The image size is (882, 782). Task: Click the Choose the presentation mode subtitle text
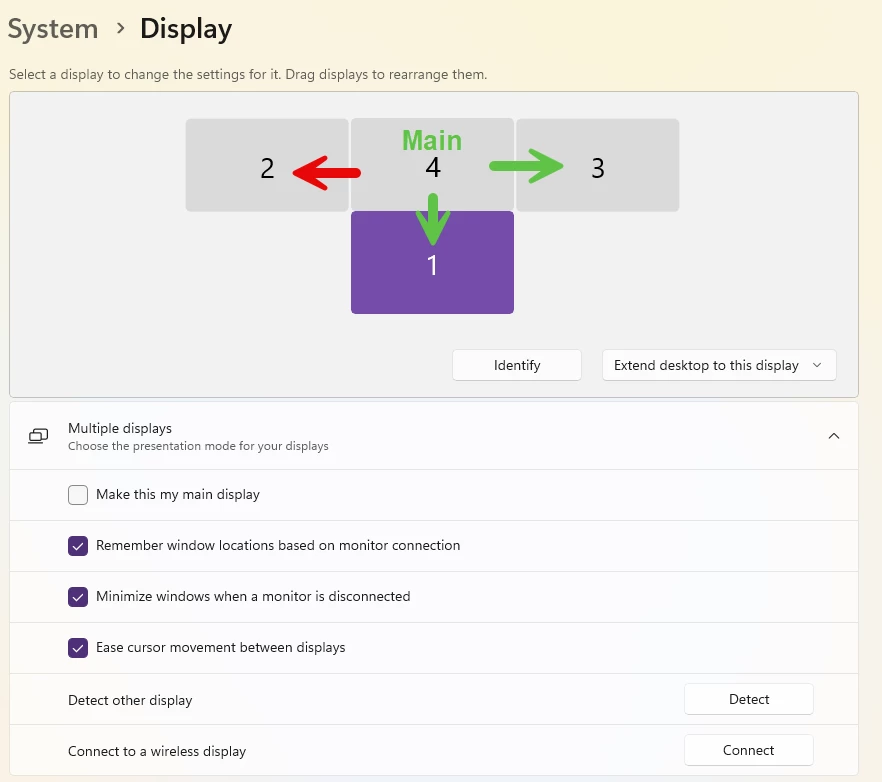tap(198, 446)
